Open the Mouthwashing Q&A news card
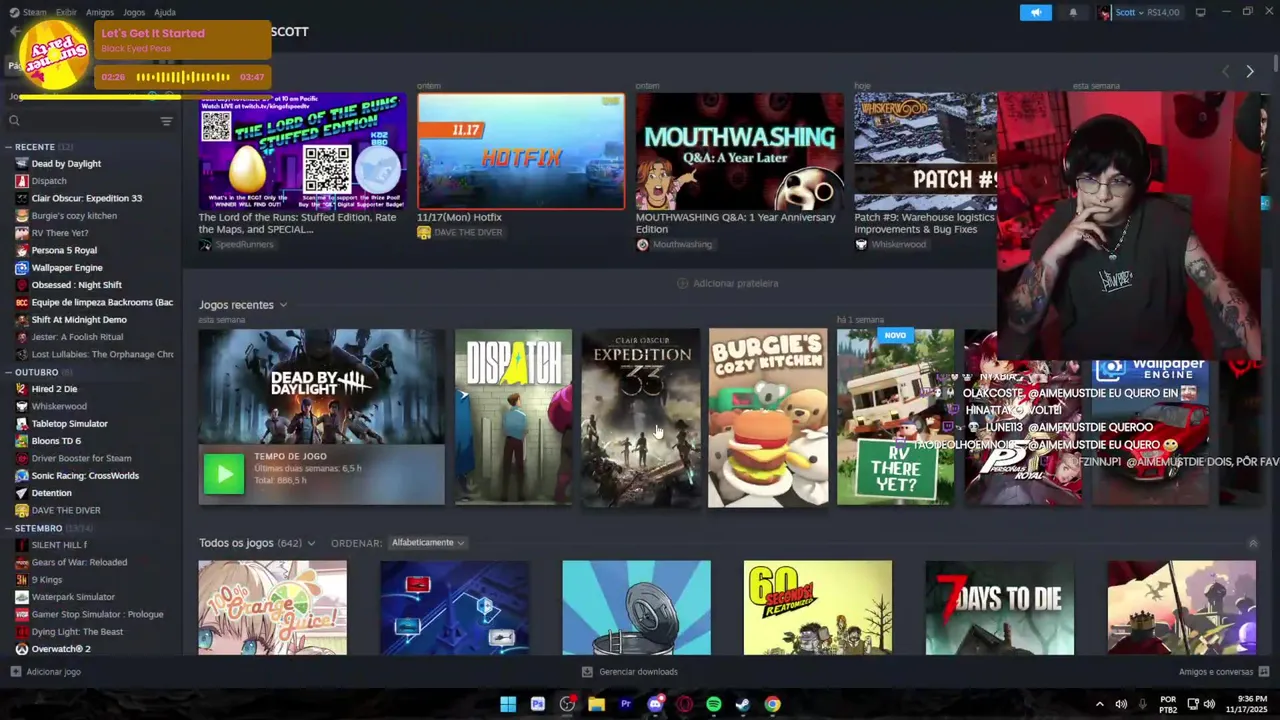Viewport: 1280px width, 720px height. (x=740, y=151)
